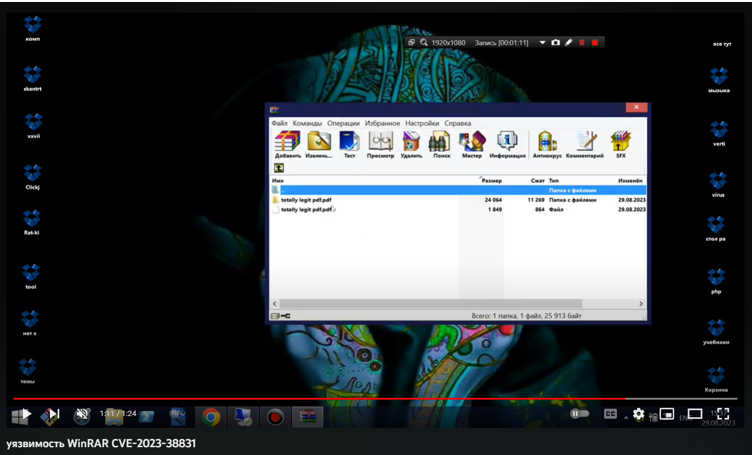
Task: Stop recording with the red square button
Action: pyautogui.click(x=595, y=42)
